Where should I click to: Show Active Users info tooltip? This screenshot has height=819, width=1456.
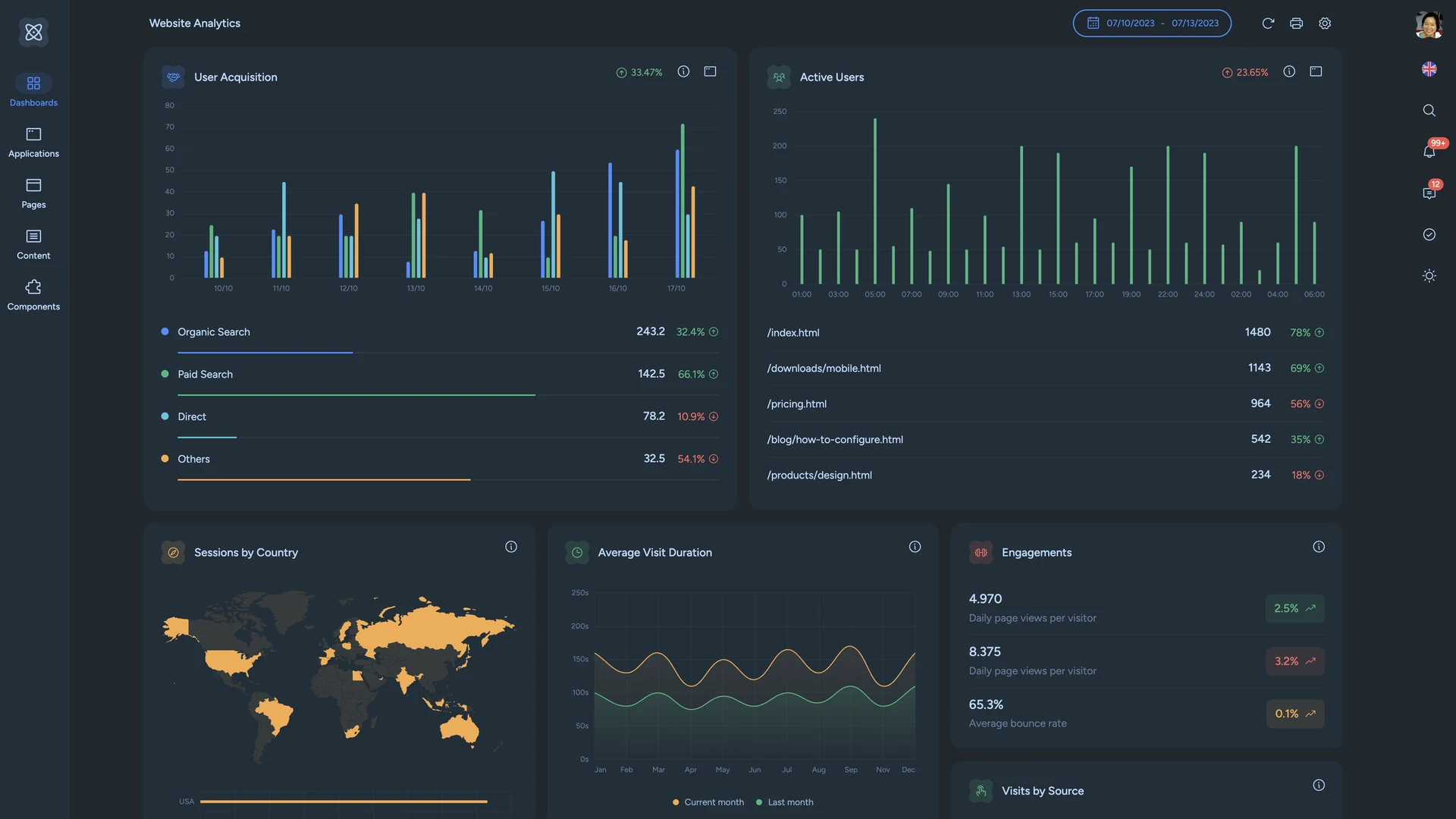pyautogui.click(x=1289, y=71)
